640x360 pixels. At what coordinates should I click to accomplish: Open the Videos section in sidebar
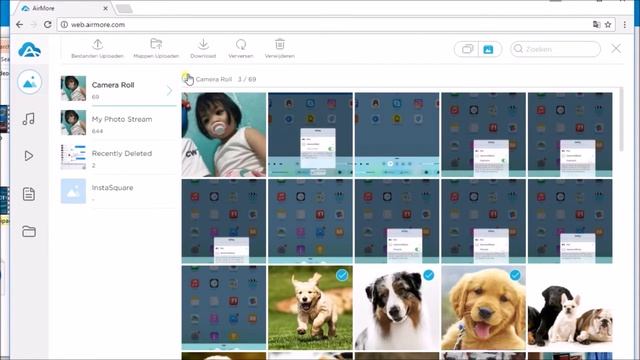pos(29,156)
